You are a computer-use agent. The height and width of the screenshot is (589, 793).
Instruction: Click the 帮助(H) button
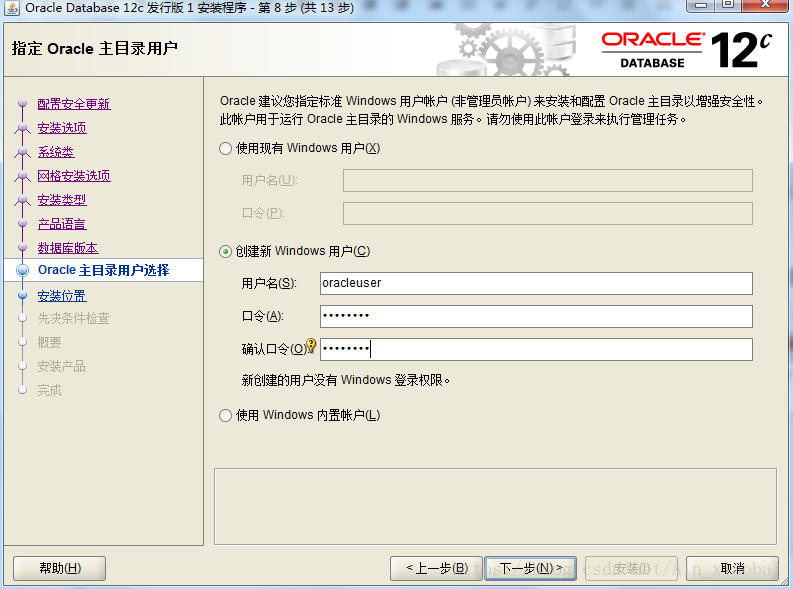[60, 569]
